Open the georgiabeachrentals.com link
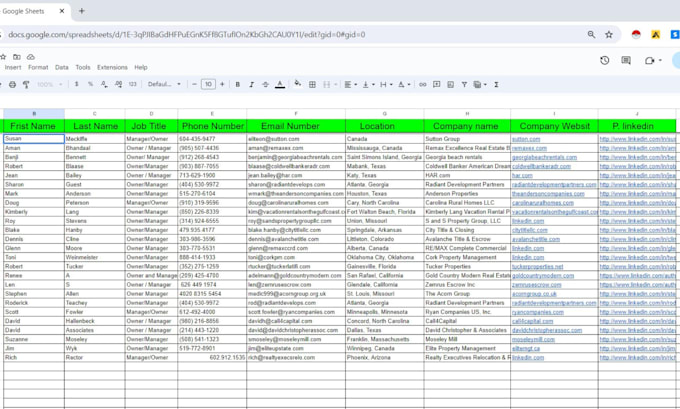The width and height of the screenshot is (680, 409). tap(545, 157)
